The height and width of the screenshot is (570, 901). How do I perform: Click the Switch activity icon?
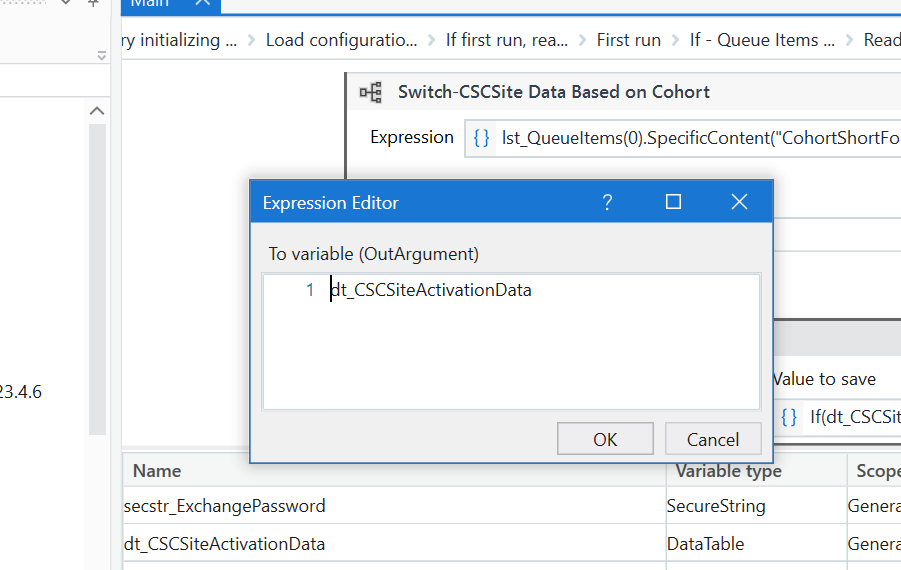point(371,92)
